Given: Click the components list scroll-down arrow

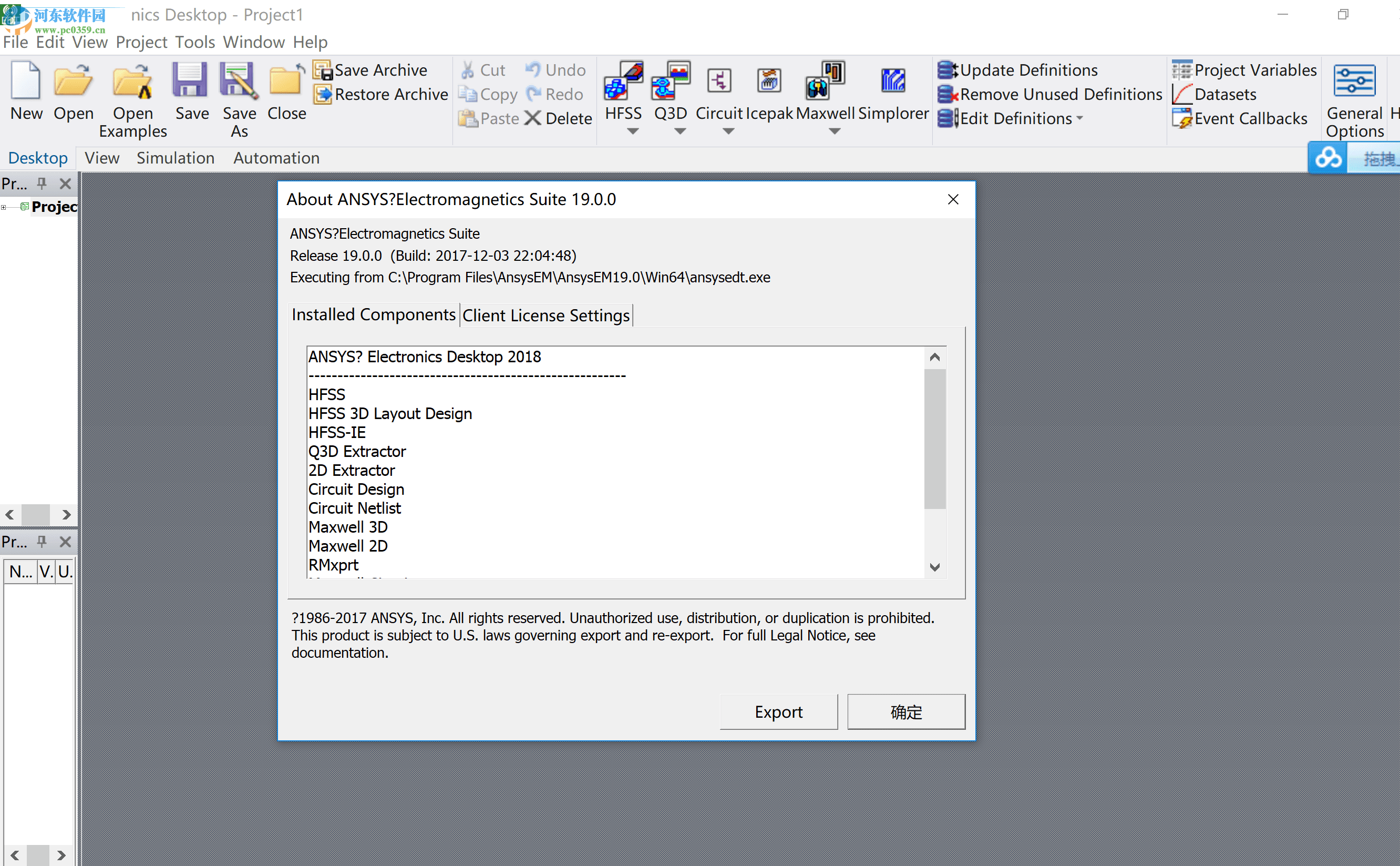Looking at the screenshot, I should click(935, 567).
